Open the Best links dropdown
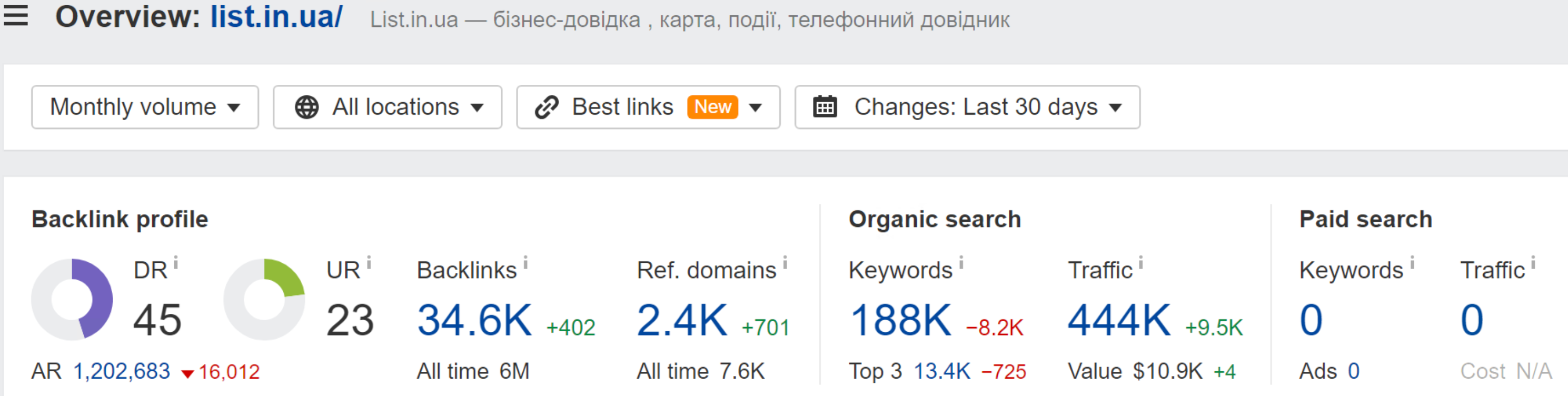1568x396 pixels. click(x=648, y=107)
